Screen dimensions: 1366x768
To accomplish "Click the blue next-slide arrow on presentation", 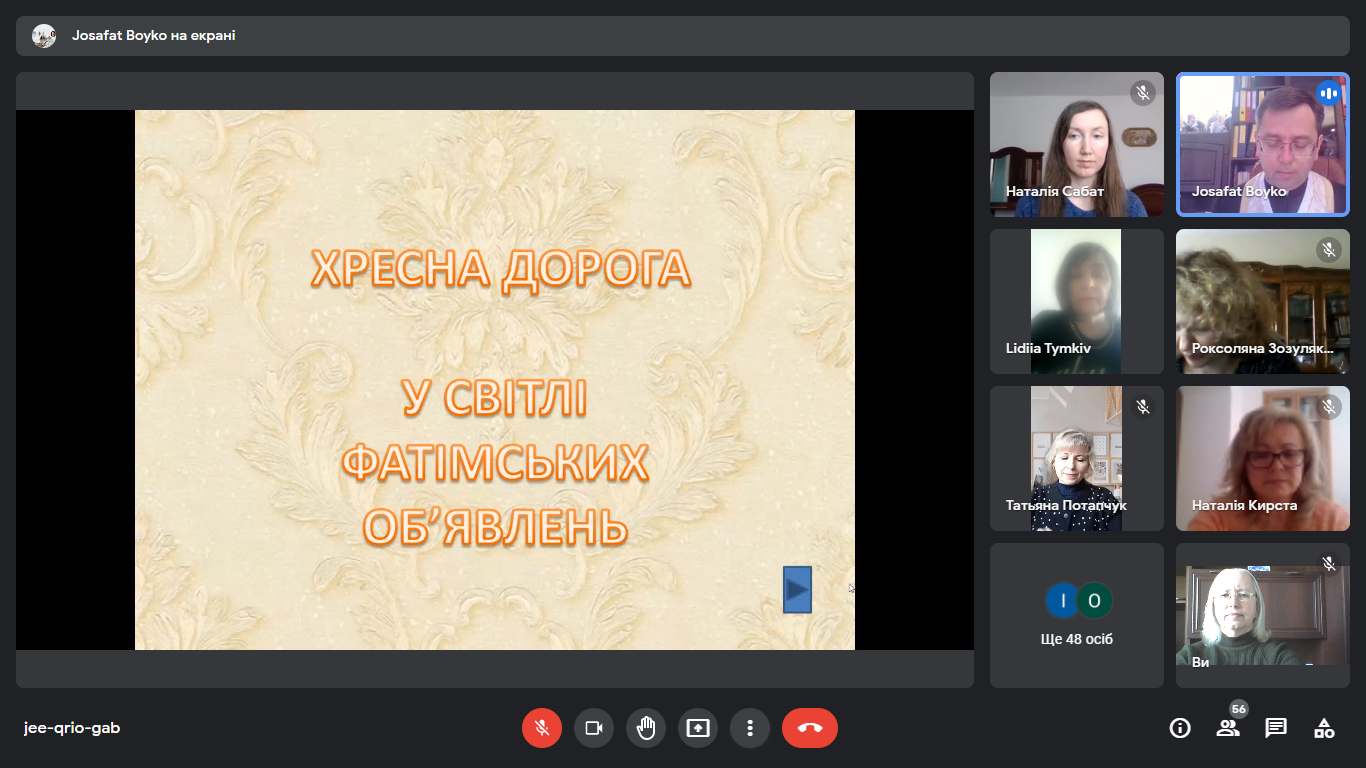I will point(797,589).
